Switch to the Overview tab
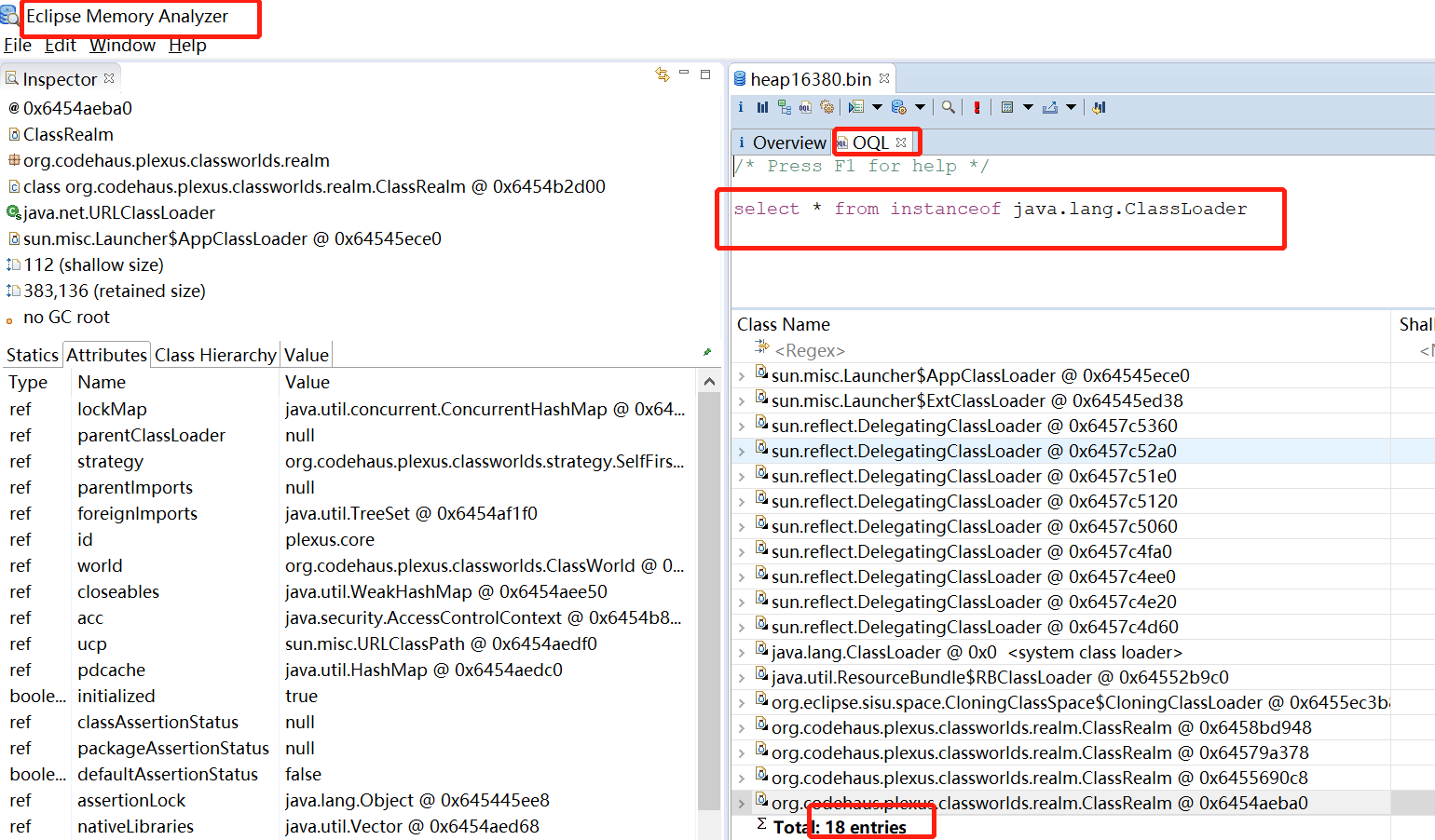1435x840 pixels. 781,142
